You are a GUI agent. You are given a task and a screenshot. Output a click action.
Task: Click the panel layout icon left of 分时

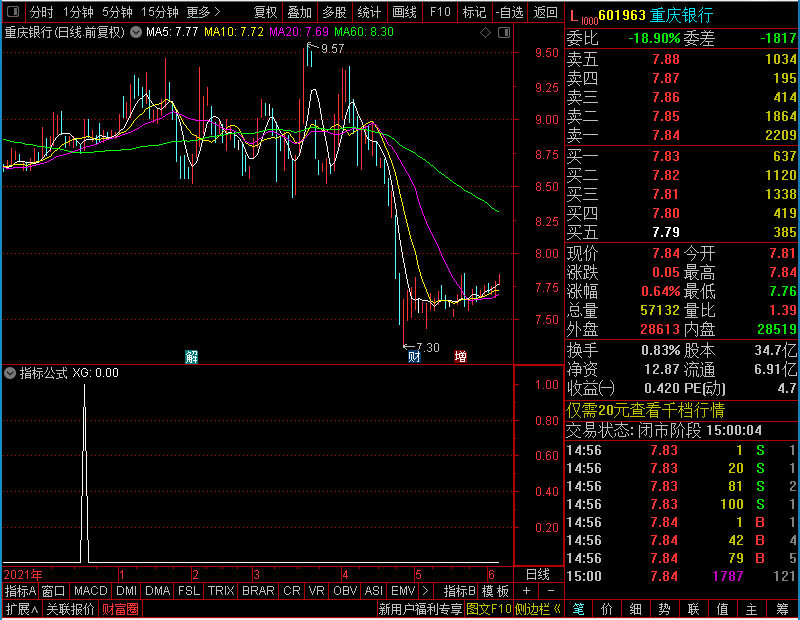(x=13, y=12)
